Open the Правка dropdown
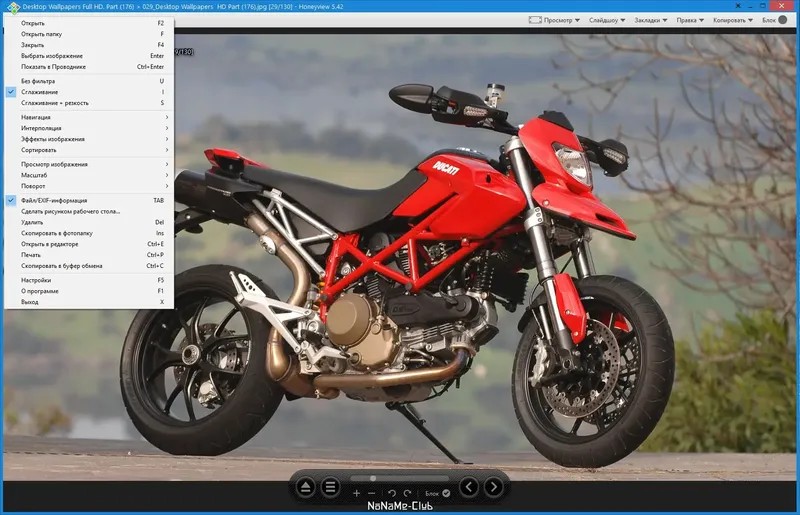Image resolution: width=800 pixels, height=515 pixels. coord(690,20)
